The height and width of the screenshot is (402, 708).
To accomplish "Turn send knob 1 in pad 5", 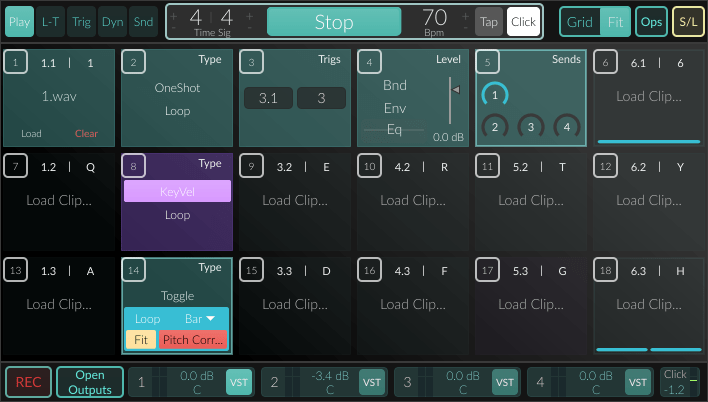I will pos(495,95).
